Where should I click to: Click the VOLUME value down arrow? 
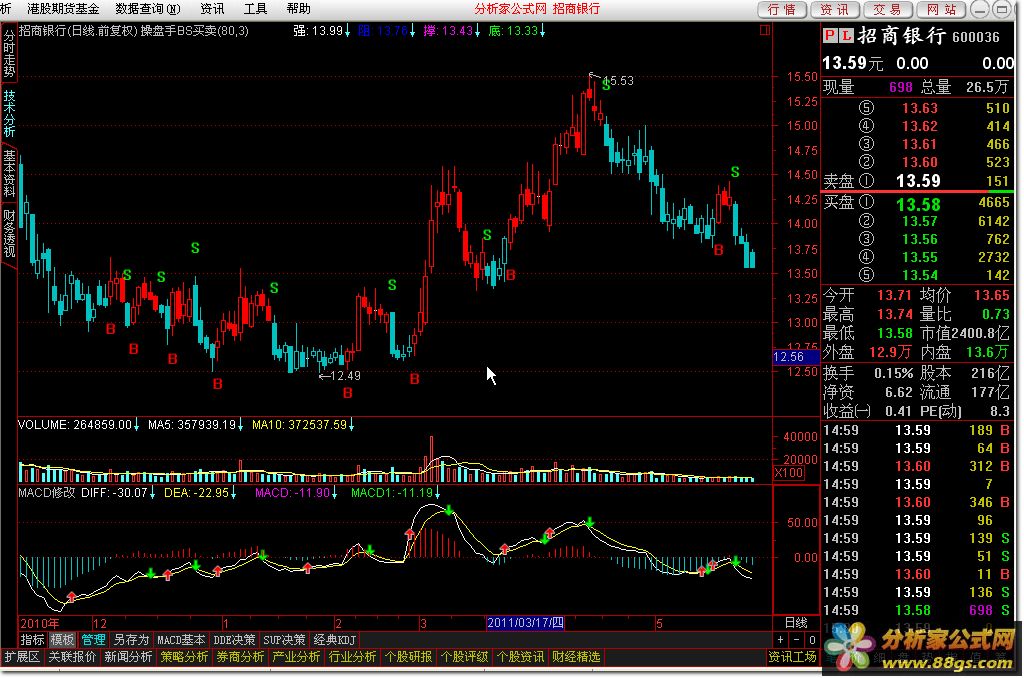[136, 425]
